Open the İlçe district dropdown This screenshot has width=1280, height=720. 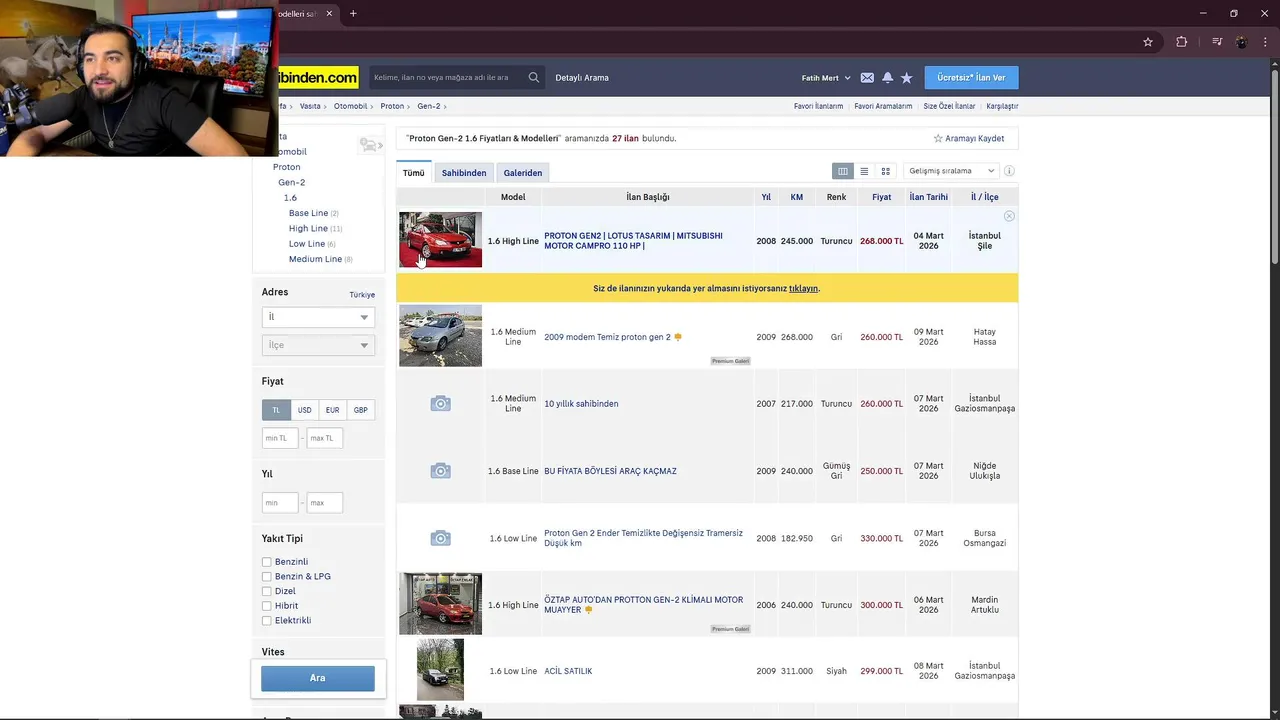tap(318, 345)
